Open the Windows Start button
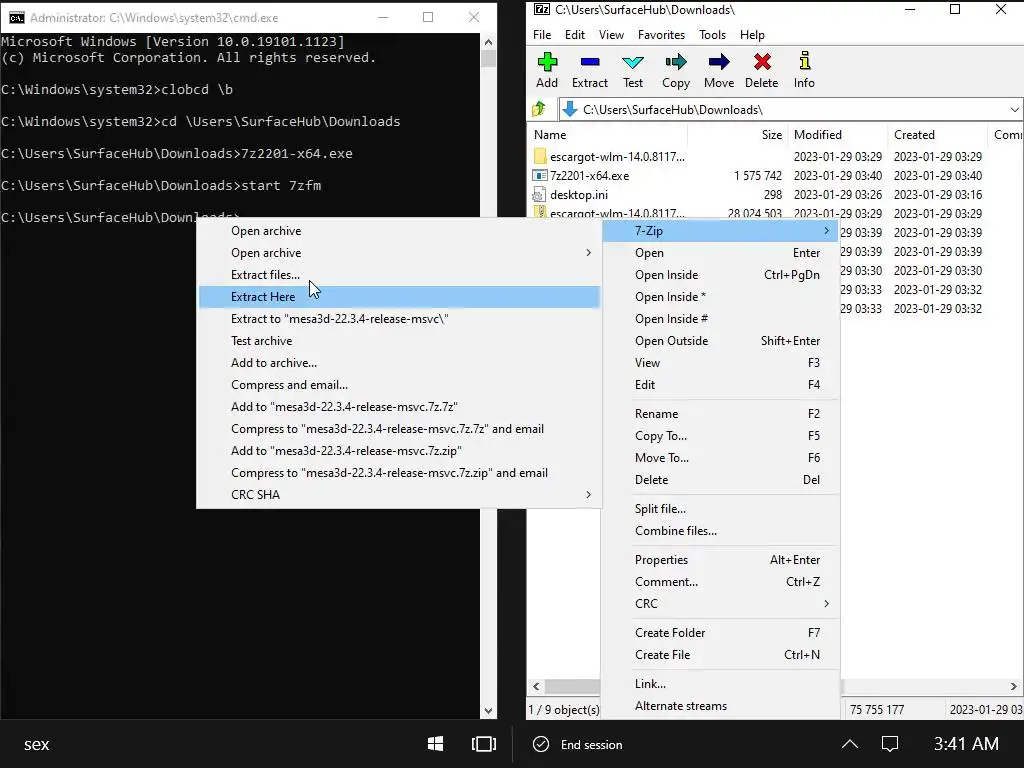Viewport: 1024px width, 768px height. click(436, 744)
